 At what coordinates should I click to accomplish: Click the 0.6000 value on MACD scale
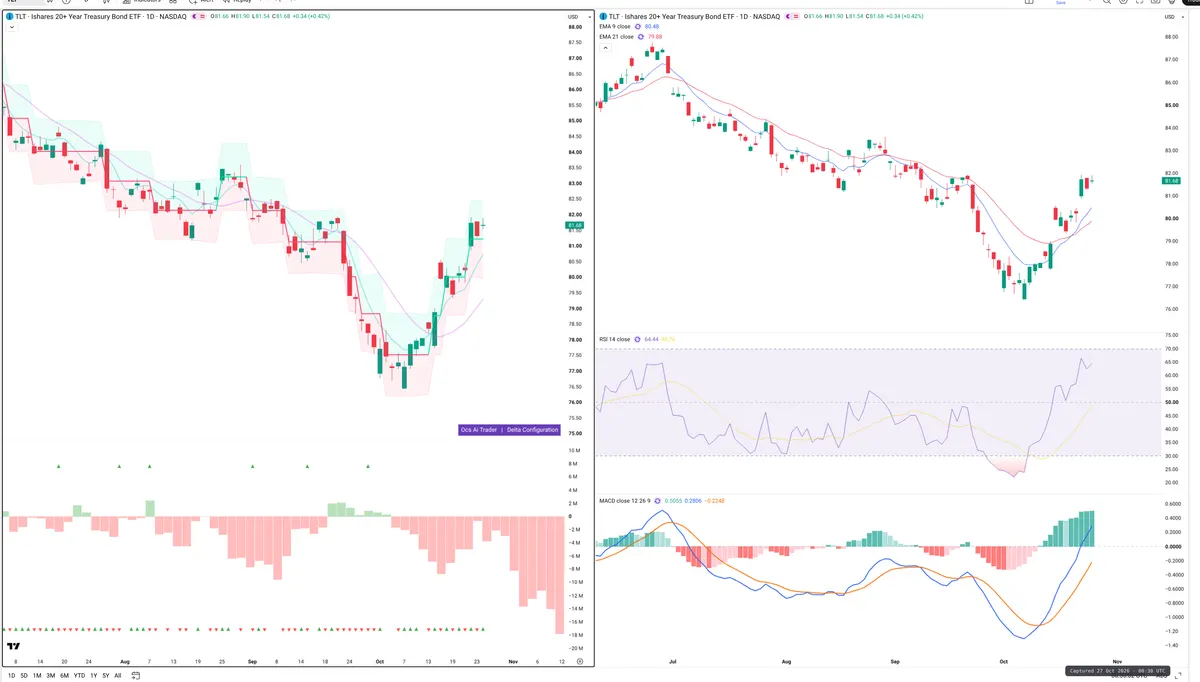(x=1173, y=504)
